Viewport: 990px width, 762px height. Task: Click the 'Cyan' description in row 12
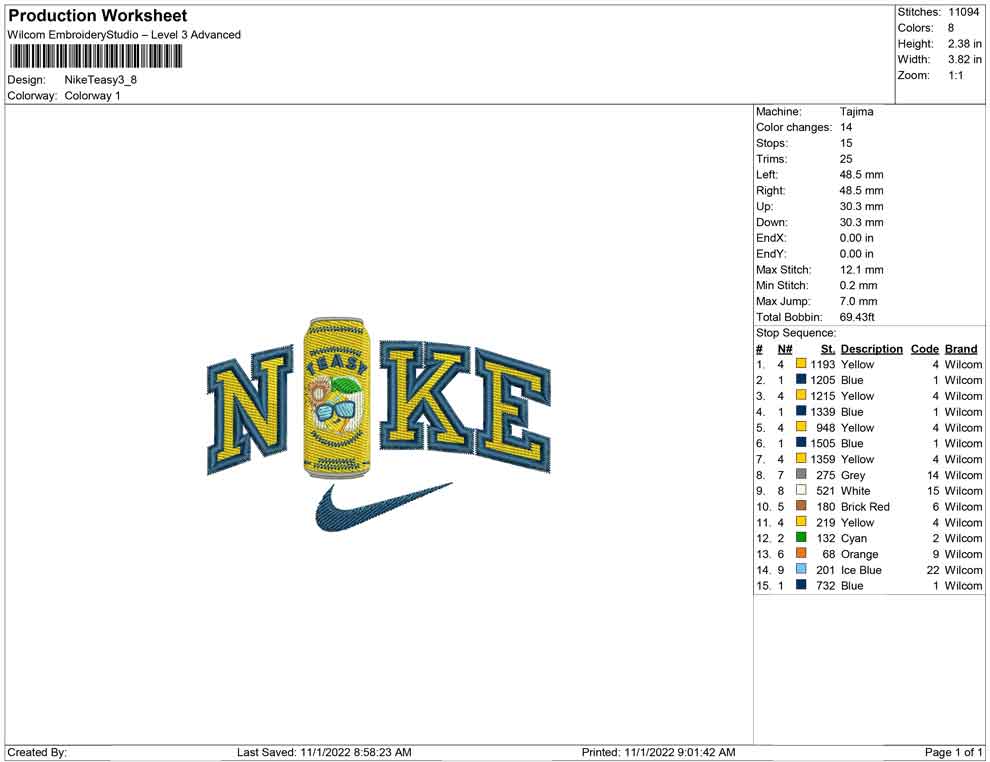[854, 539]
